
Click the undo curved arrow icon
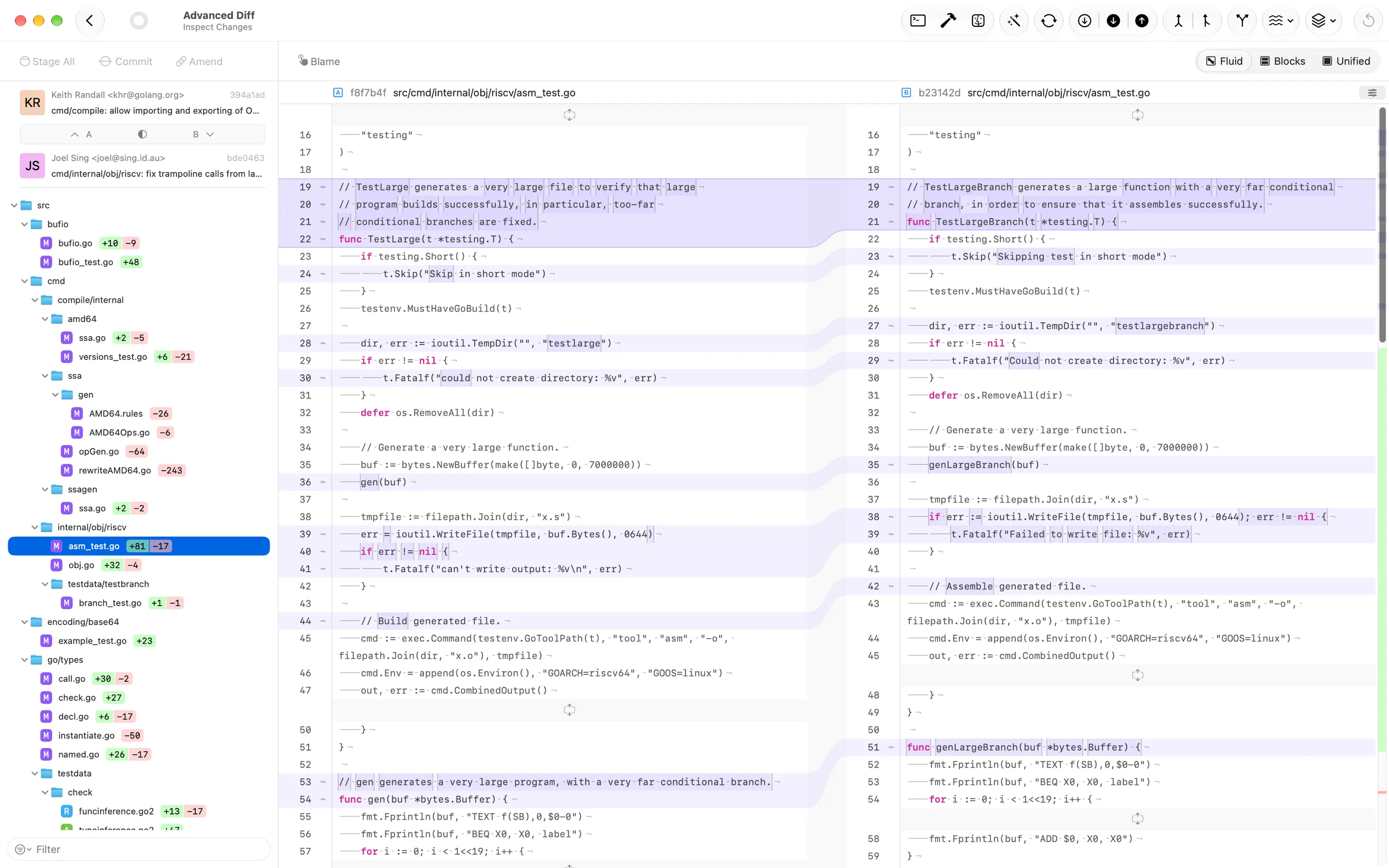click(x=1368, y=21)
